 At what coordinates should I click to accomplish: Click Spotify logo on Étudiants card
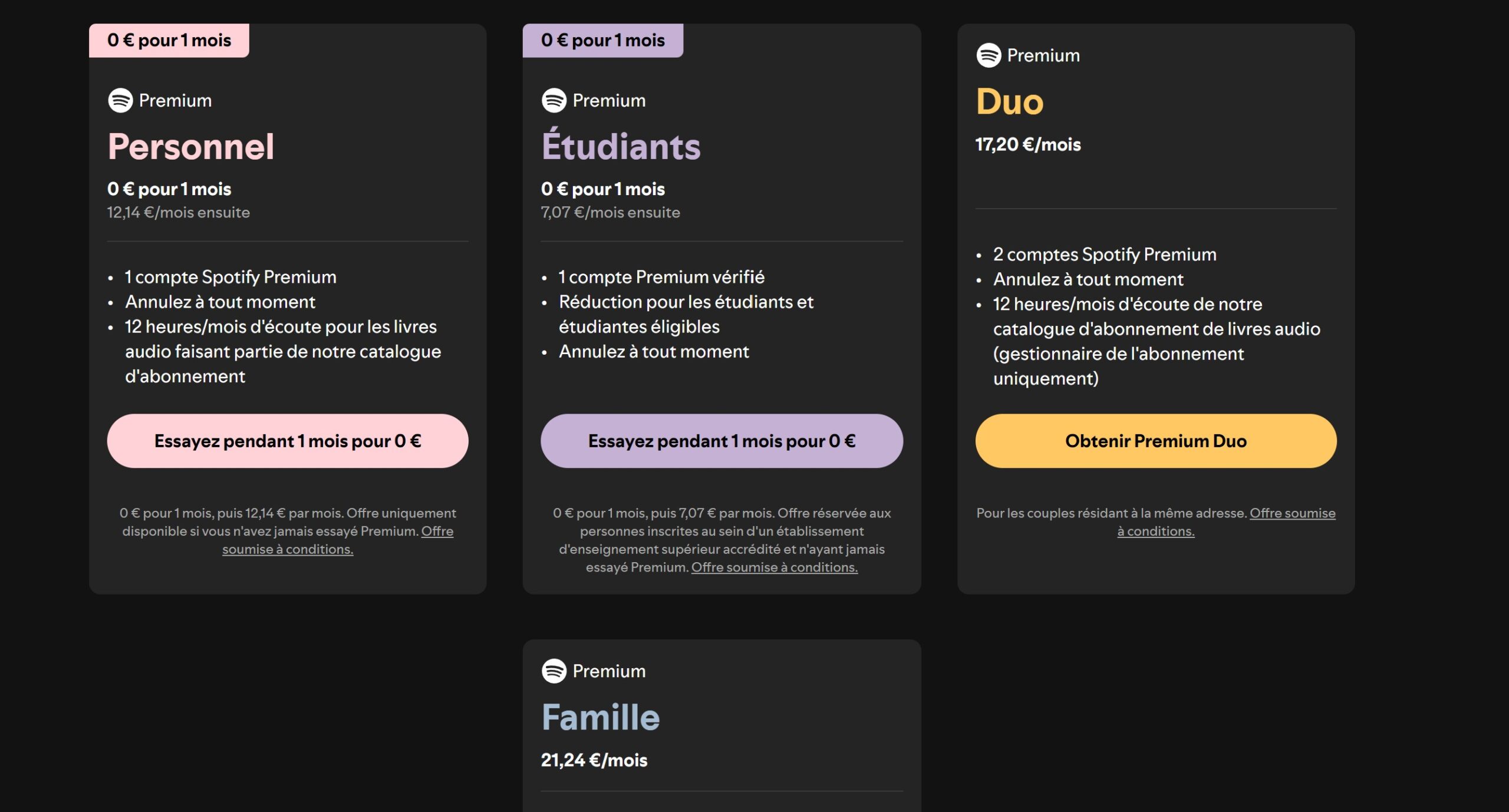point(553,100)
